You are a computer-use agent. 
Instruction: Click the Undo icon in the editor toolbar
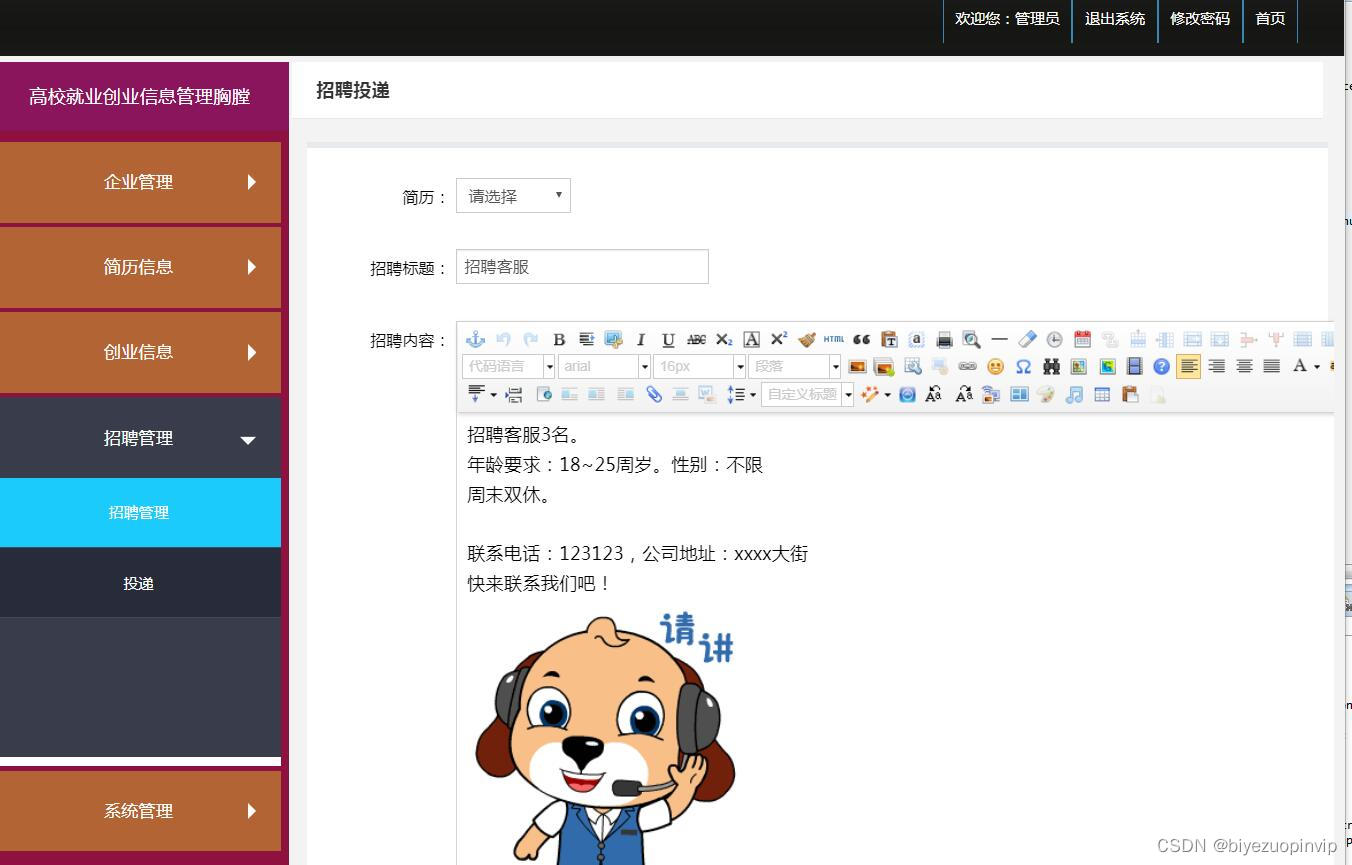pos(504,338)
